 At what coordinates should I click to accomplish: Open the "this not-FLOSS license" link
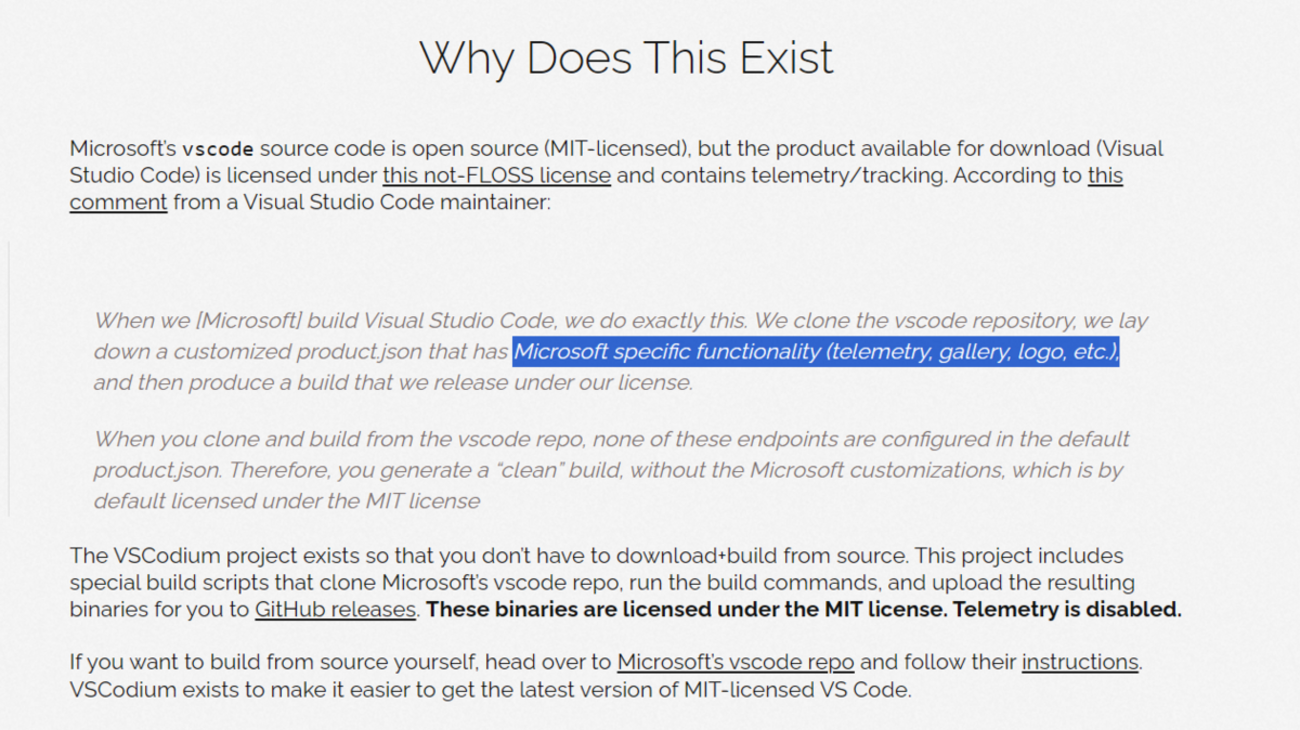[x=496, y=176]
